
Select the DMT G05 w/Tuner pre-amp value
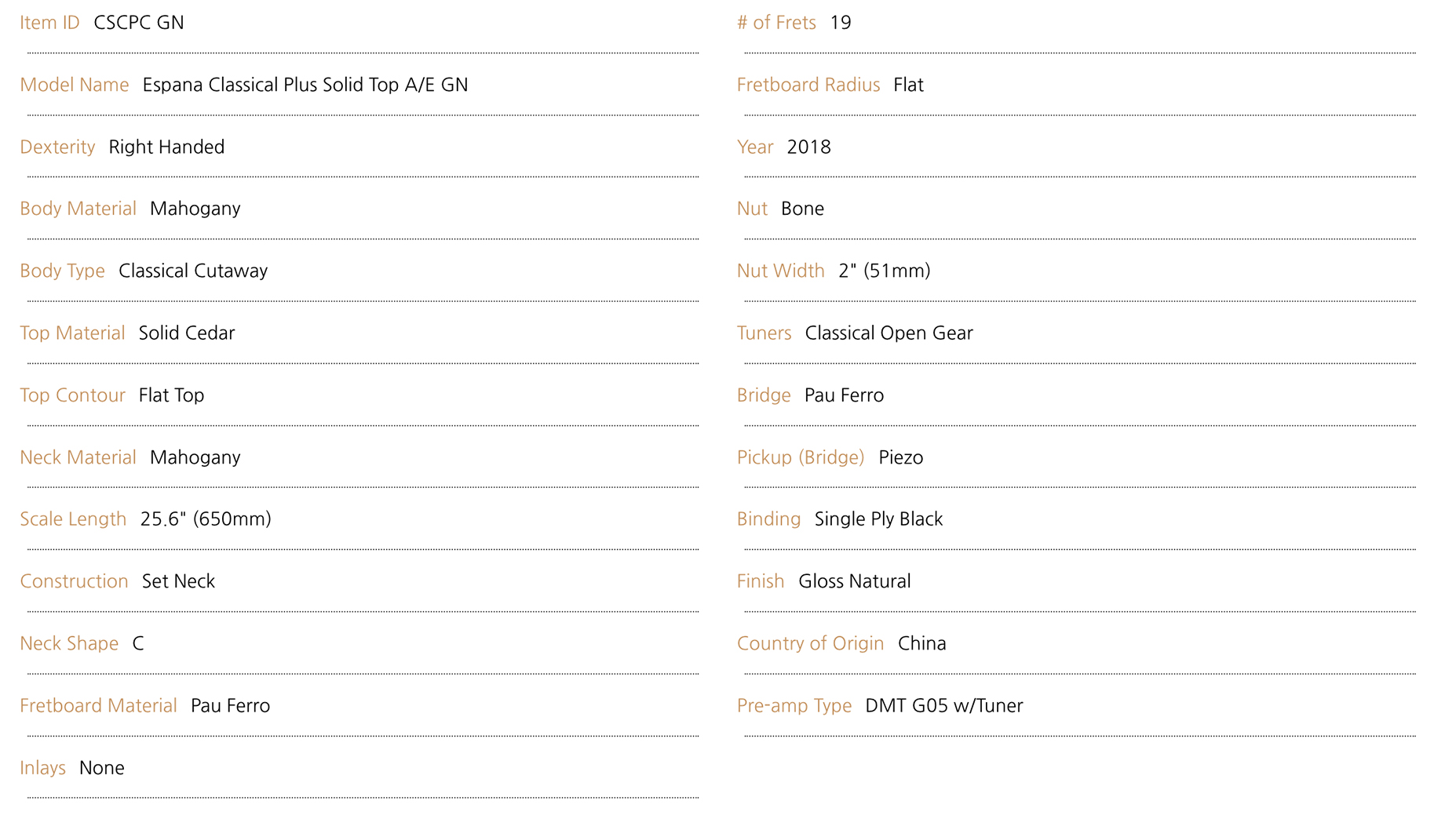click(x=944, y=706)
